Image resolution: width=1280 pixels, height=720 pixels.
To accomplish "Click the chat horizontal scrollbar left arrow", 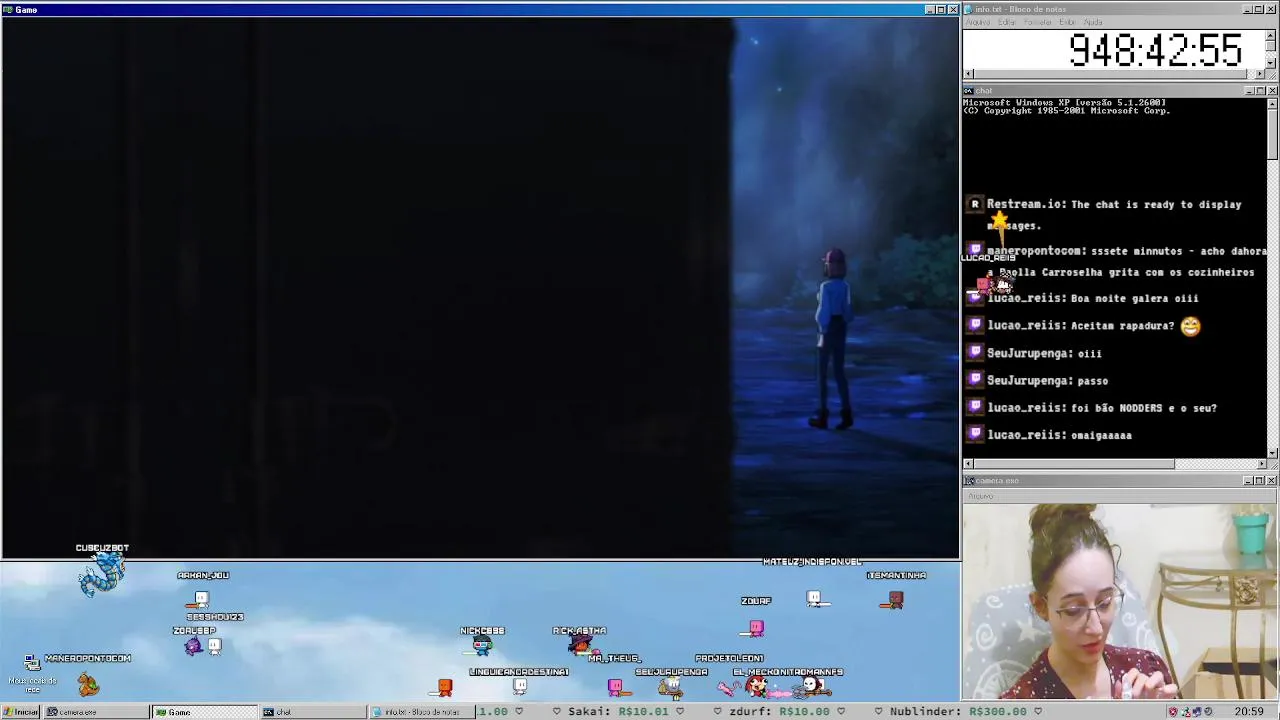I will point(968,464).
